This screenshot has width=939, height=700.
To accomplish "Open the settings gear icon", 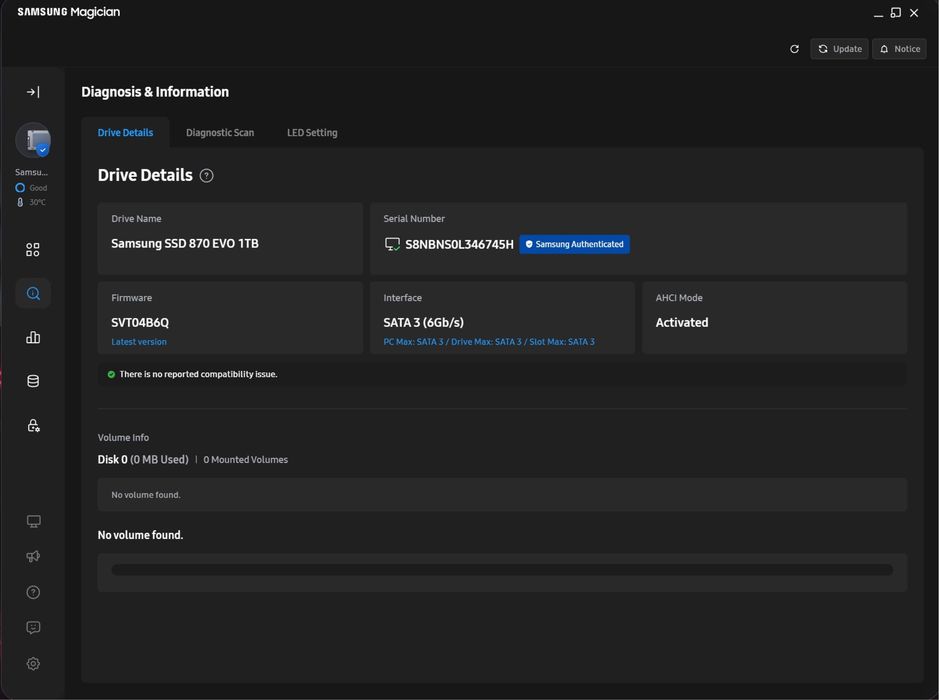I will tap(33, 663).
